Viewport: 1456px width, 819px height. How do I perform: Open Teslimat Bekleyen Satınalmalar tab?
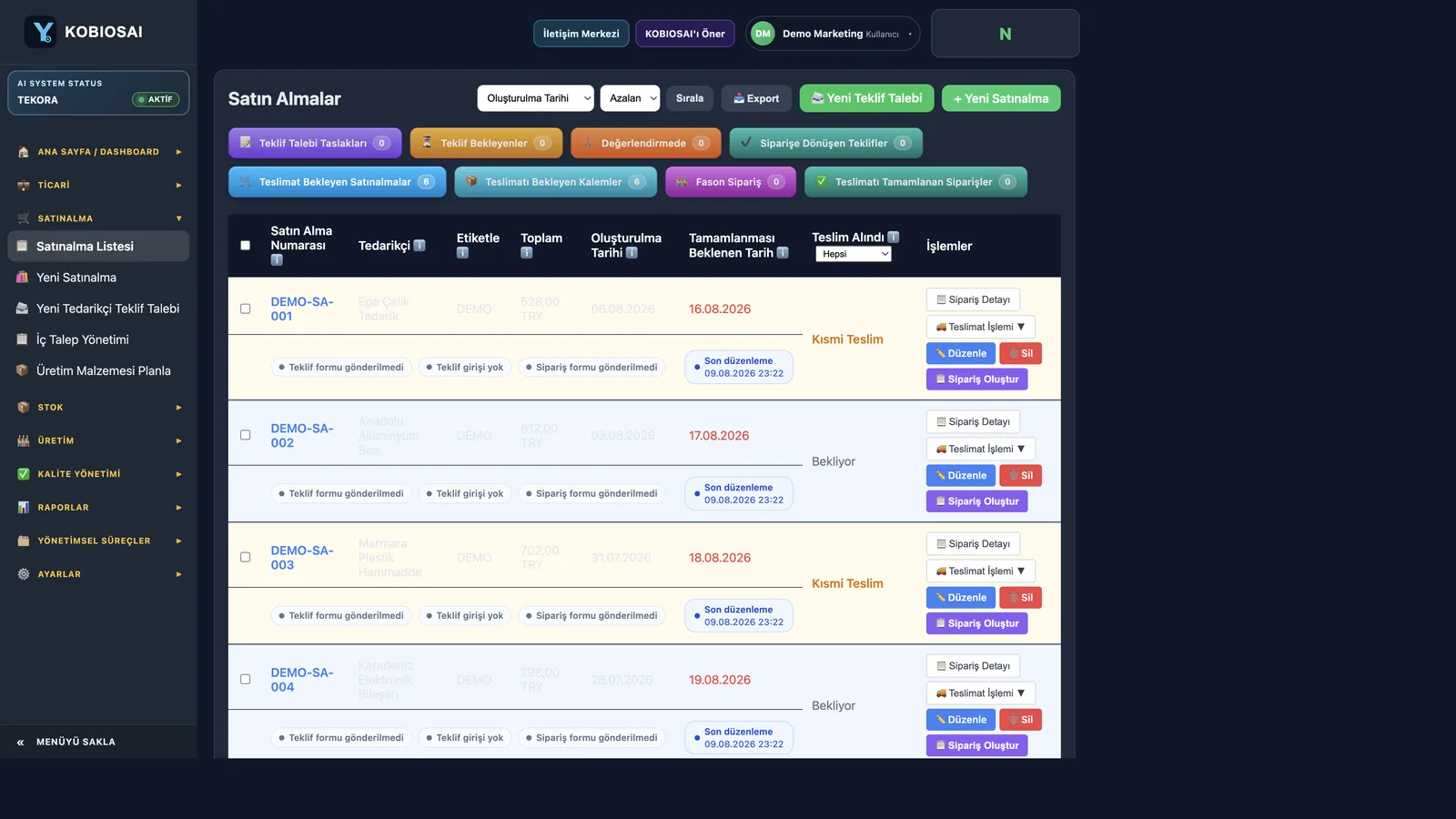[x=338, y=182]
